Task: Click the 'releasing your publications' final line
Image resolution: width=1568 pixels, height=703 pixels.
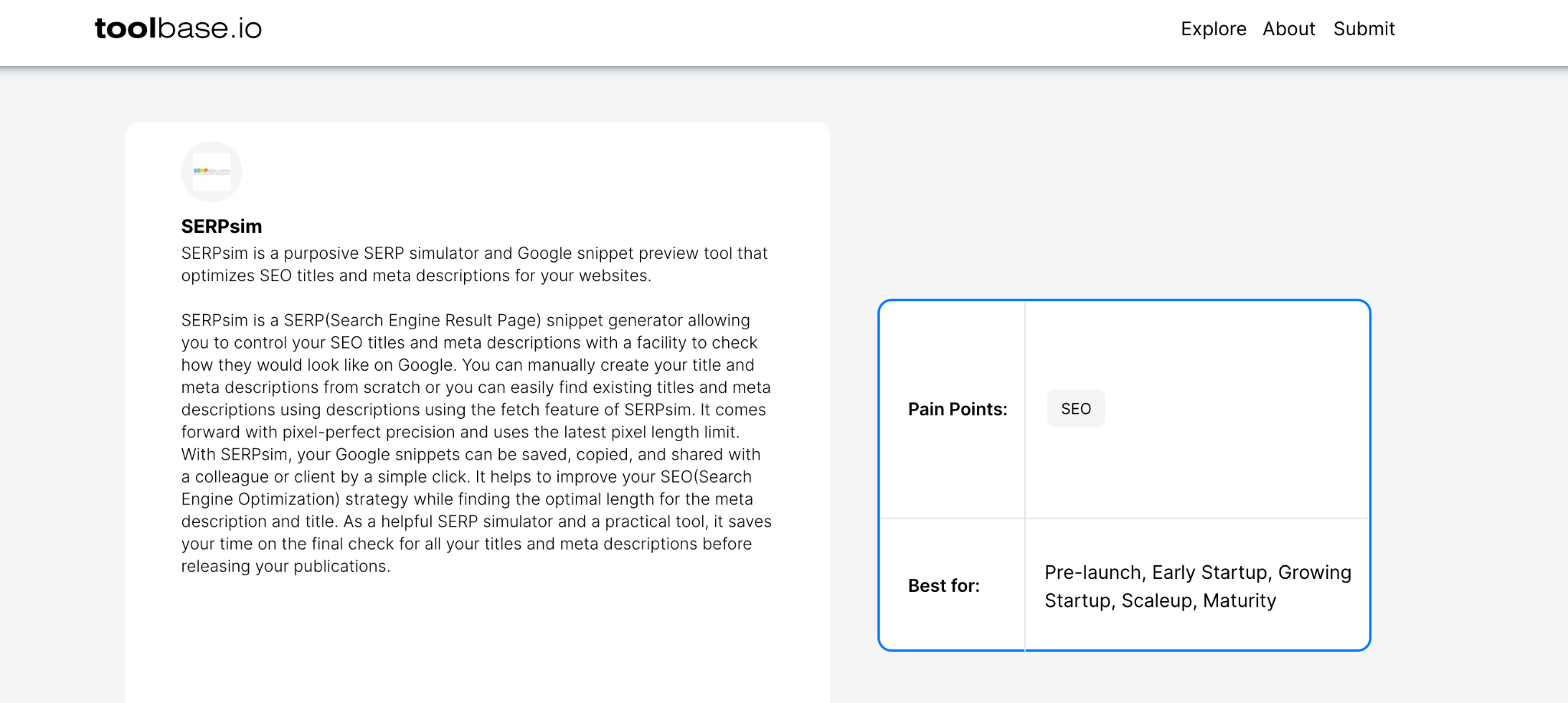Action: tap(286, 567)
